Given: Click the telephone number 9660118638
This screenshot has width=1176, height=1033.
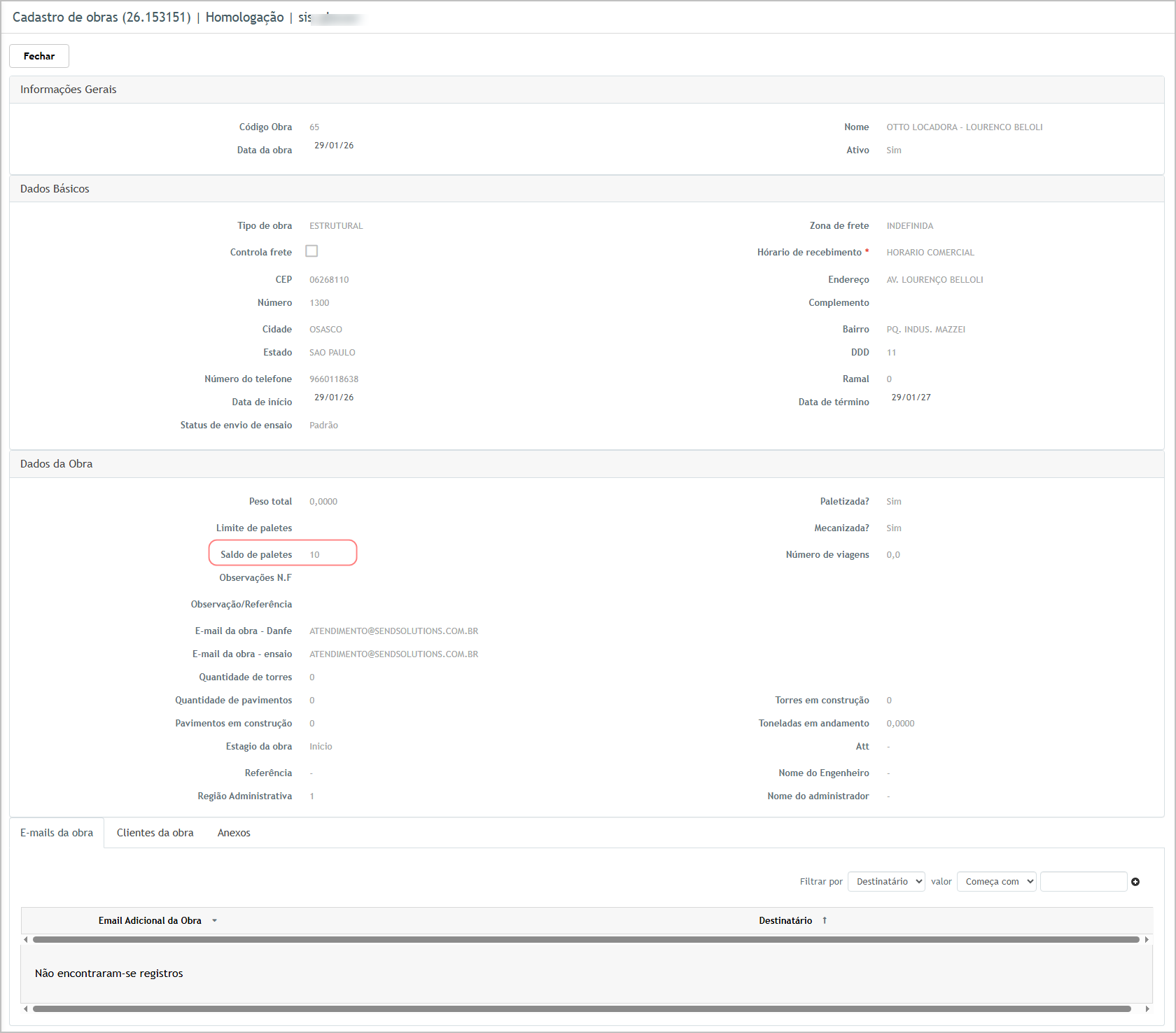Looking at the screenshot, I should (x=334, y=379).
